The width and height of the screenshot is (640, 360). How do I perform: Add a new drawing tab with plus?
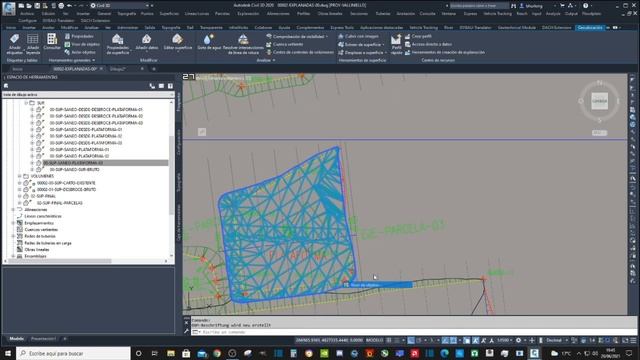(x=154, y=69)
